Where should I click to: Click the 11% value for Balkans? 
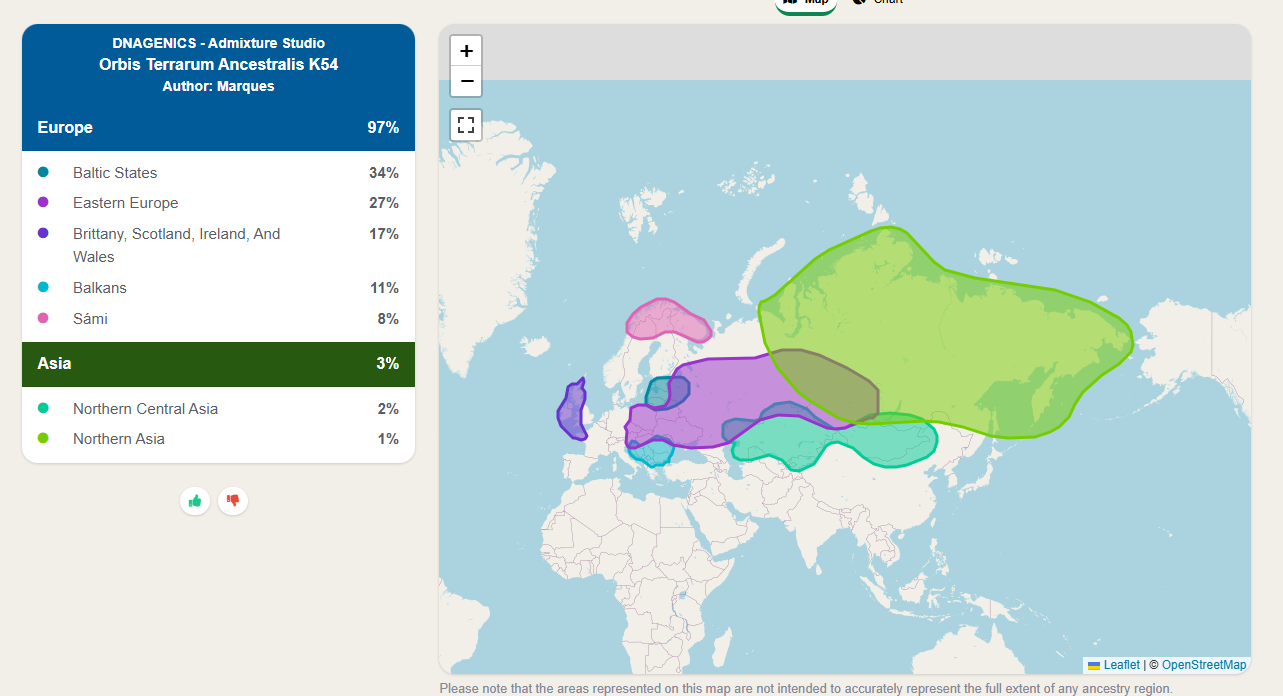click(x=385, y=288)
